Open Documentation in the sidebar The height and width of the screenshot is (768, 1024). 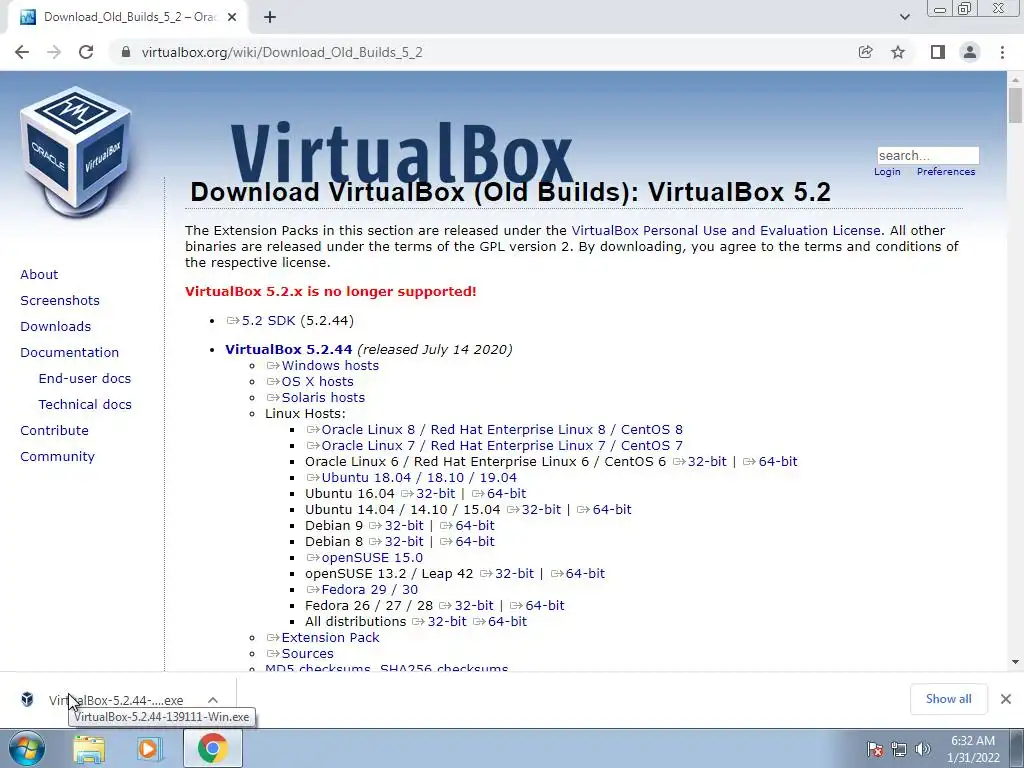pos(69,353)
